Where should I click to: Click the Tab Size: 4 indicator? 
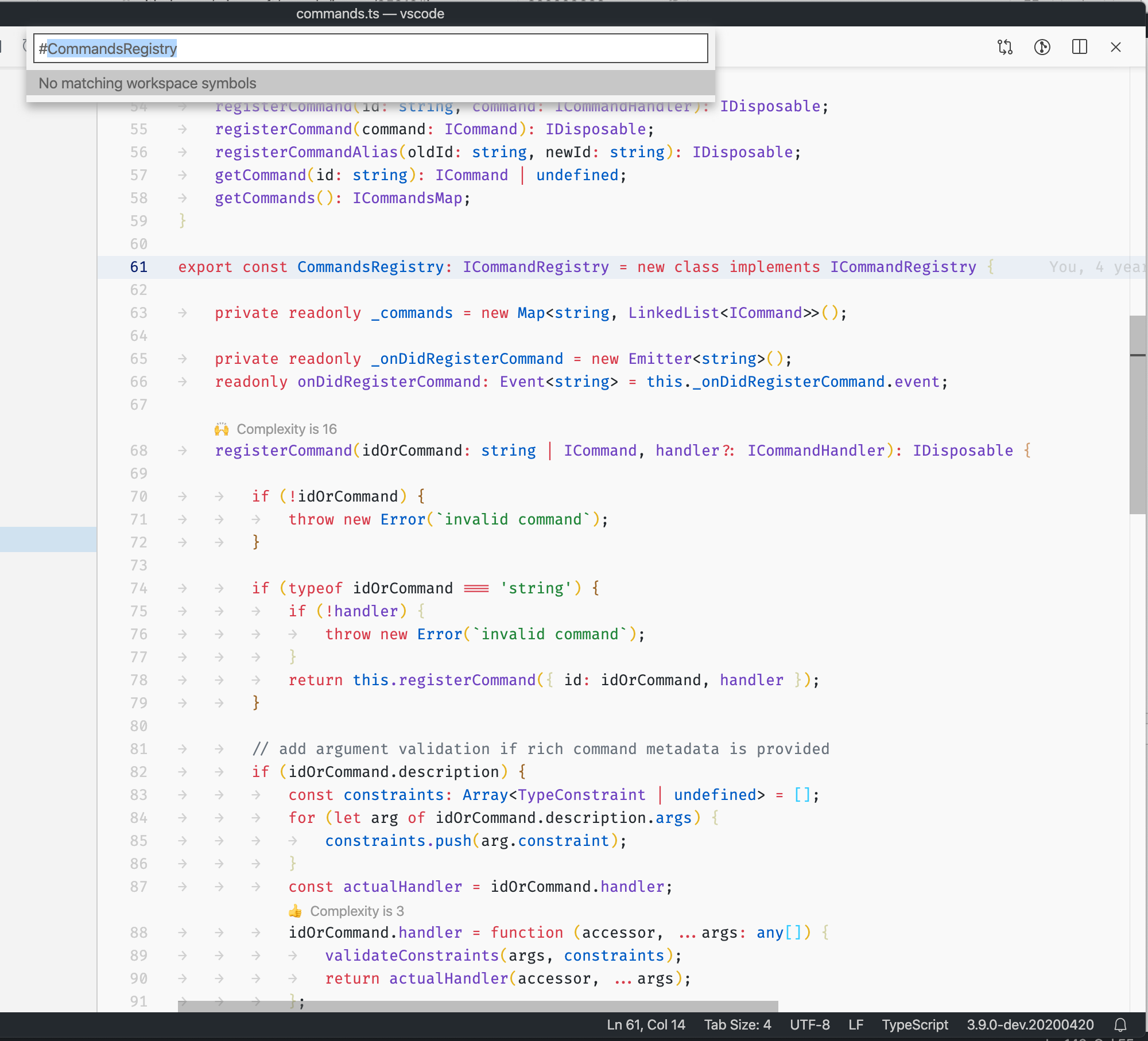point(738,1025)
